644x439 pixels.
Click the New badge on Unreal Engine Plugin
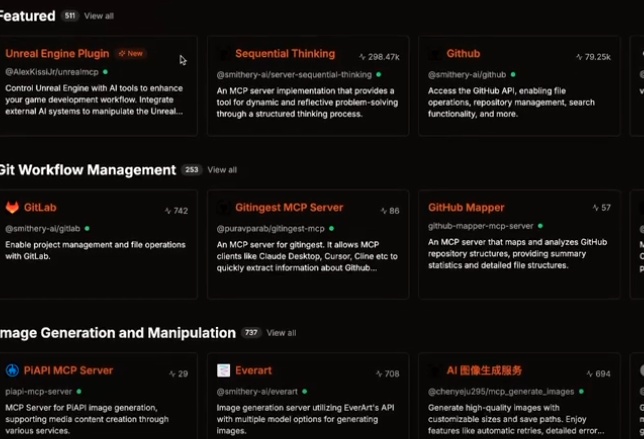131,53
